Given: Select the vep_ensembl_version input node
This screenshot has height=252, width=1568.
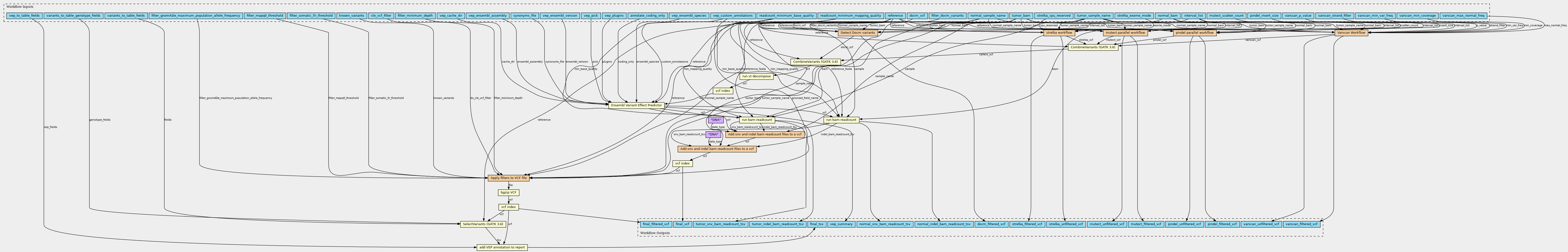Looking at the screenshot, I should click(x=560, y=15).
